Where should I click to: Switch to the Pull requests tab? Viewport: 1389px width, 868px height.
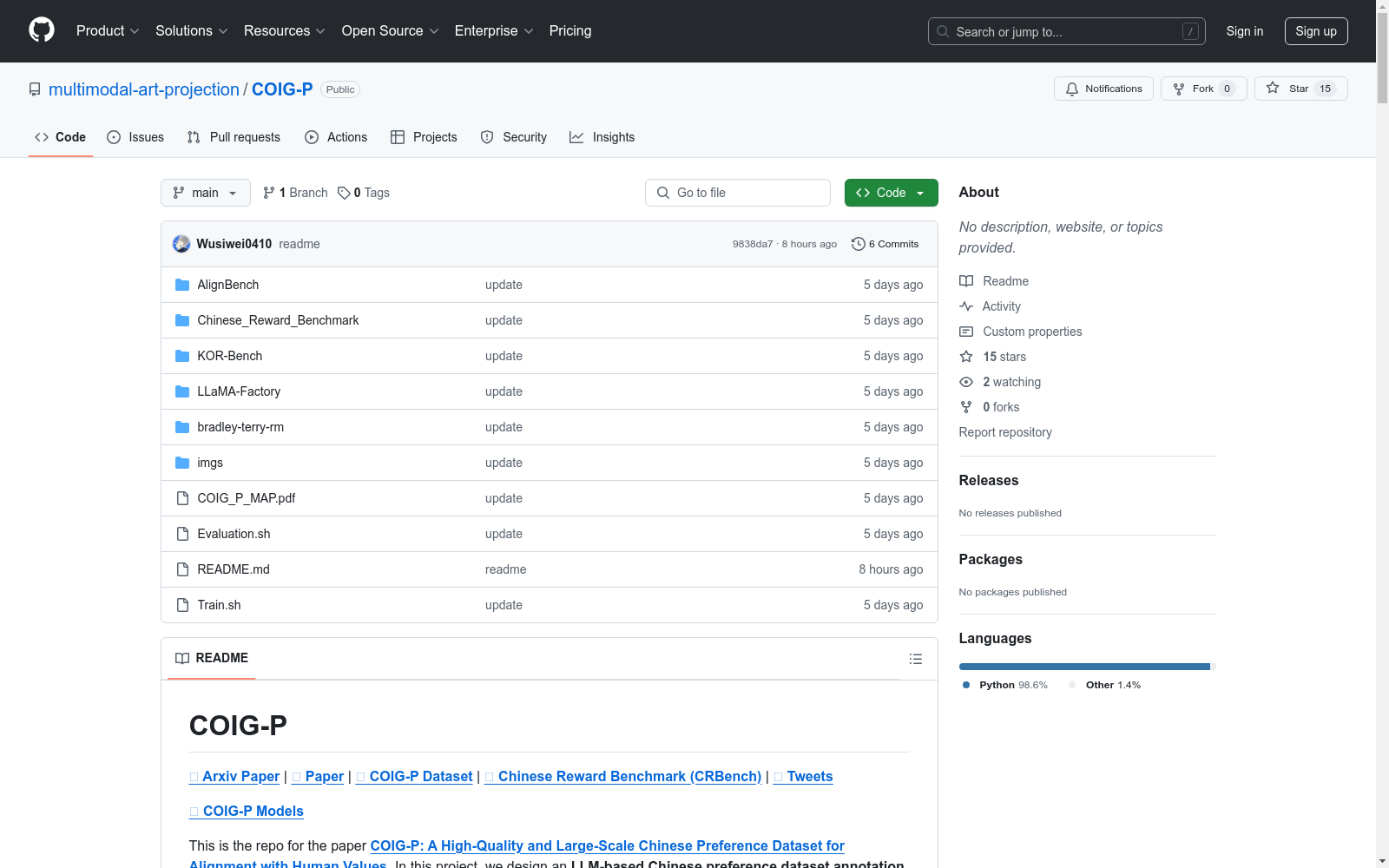[234, 137]
